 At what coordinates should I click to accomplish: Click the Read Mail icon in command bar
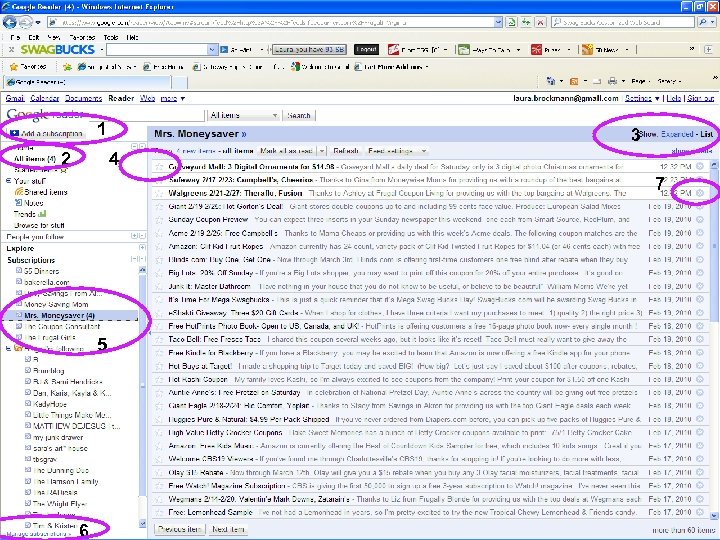click(597, 81)
